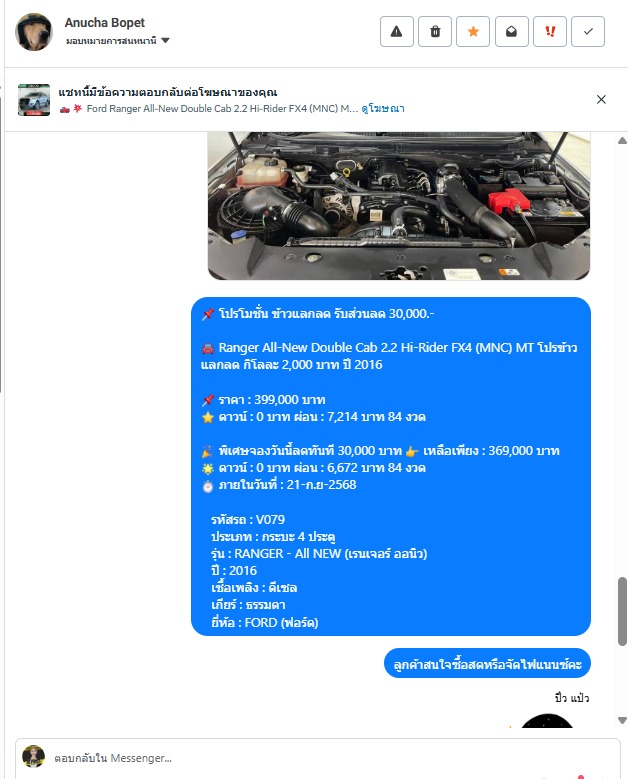Mark as unread with envelope icon
Viewport: 628px width, 779px height.
click(x=511, y=32)
